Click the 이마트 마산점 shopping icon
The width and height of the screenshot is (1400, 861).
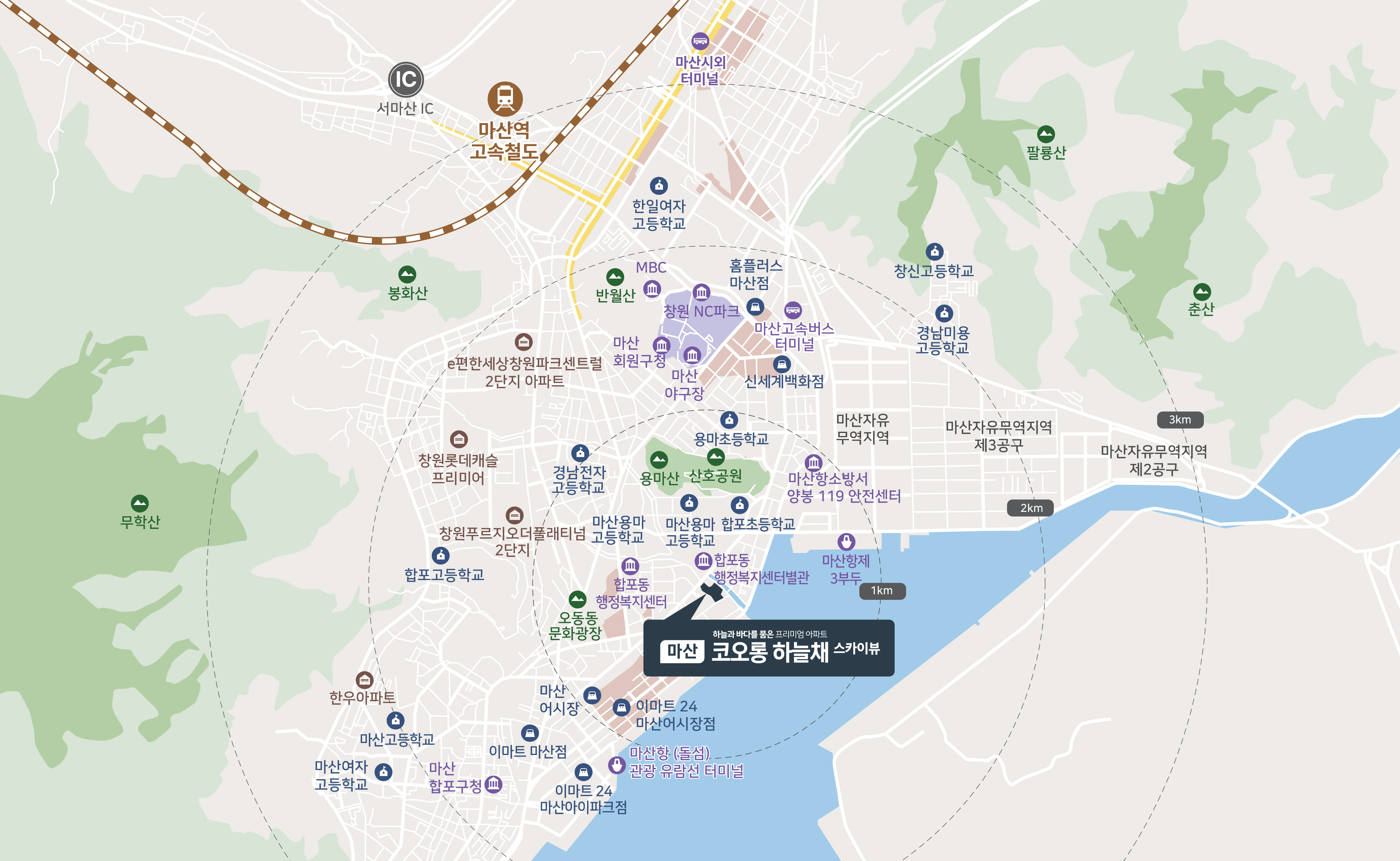pyautogui.click(x=530, y=733)
